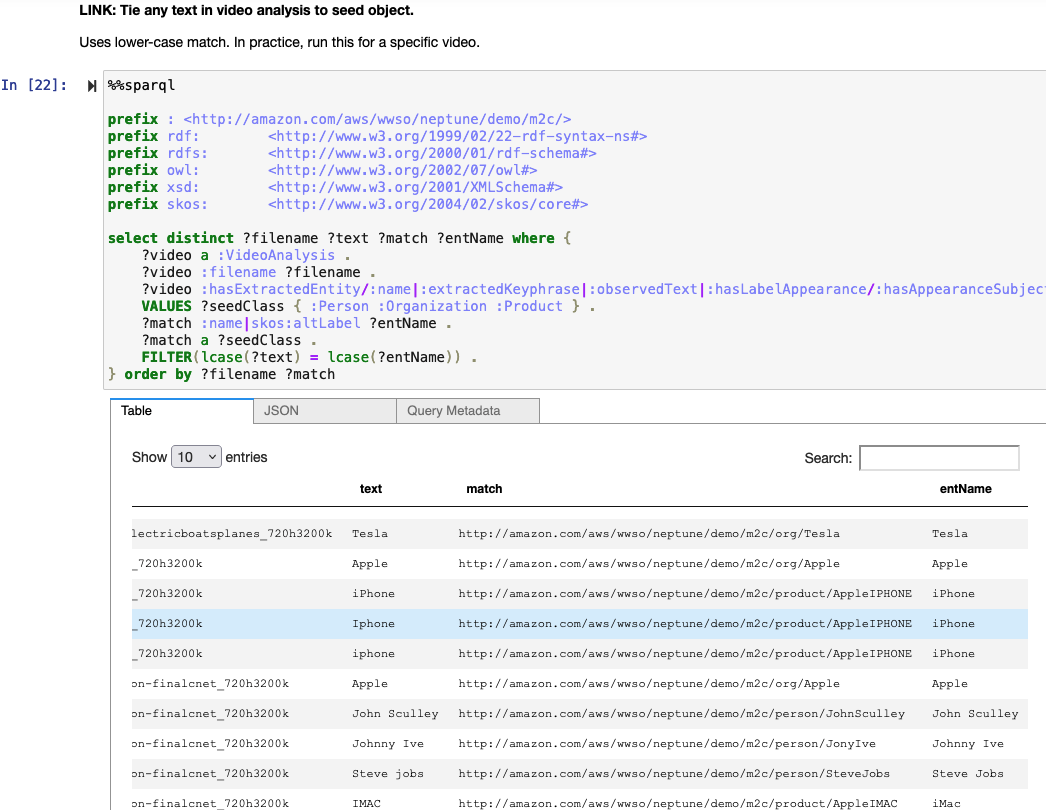The width and height of the screenshot is (1046, 810).
Task: Run the SPARQL query cell
Action: point(91,85)
